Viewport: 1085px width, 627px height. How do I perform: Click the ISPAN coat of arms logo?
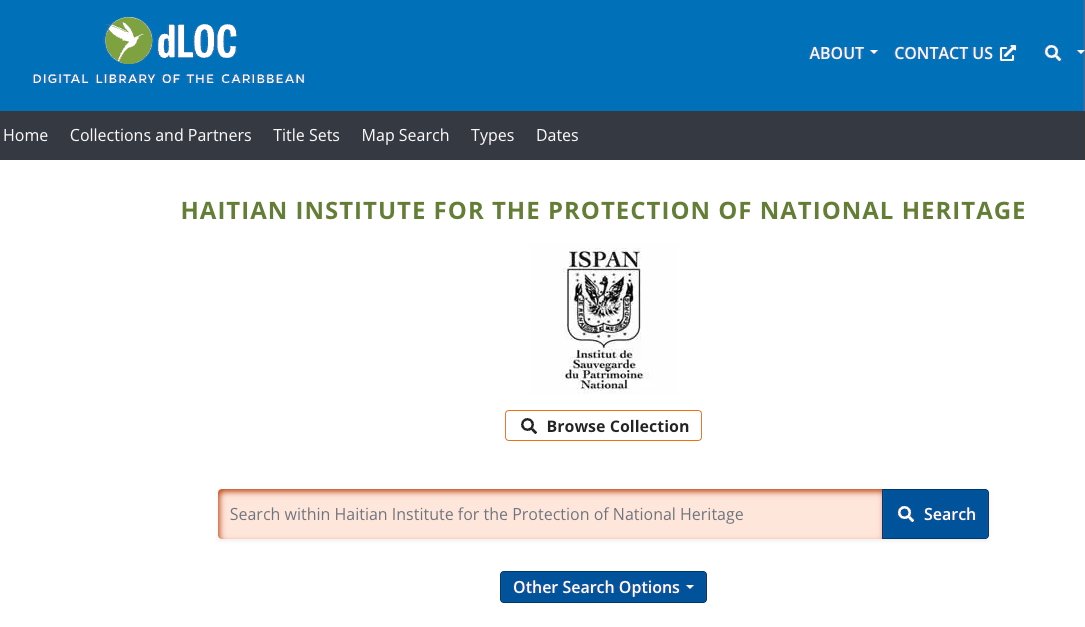[604, 318]
